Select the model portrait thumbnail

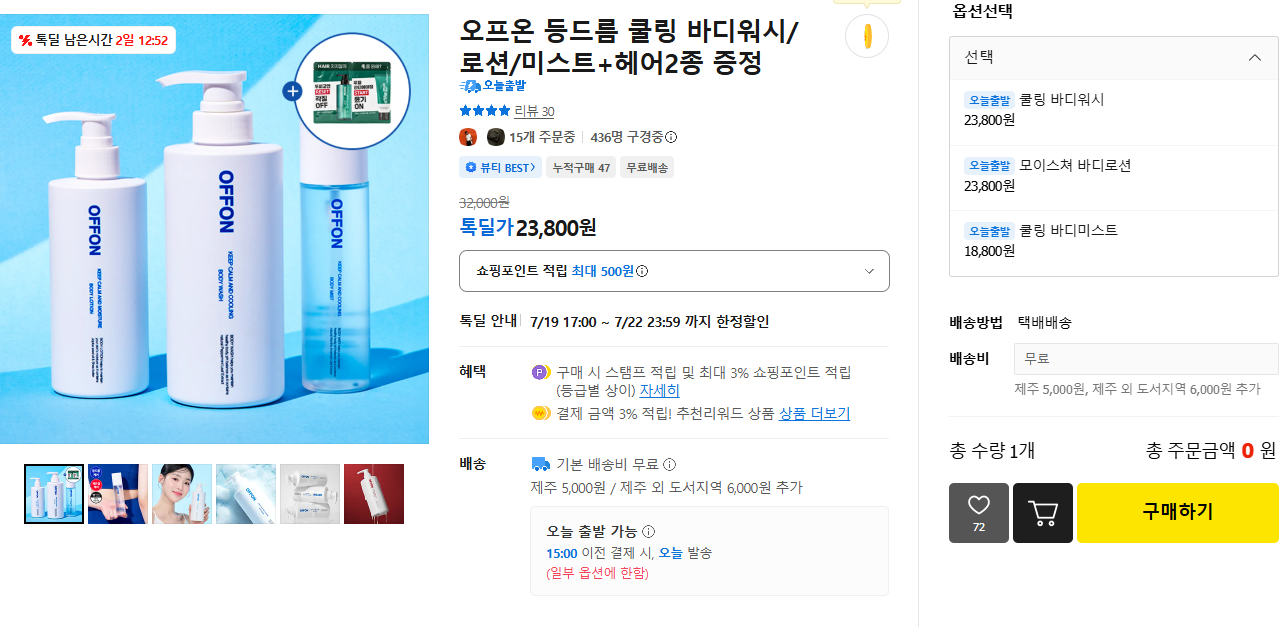[182, 494]
